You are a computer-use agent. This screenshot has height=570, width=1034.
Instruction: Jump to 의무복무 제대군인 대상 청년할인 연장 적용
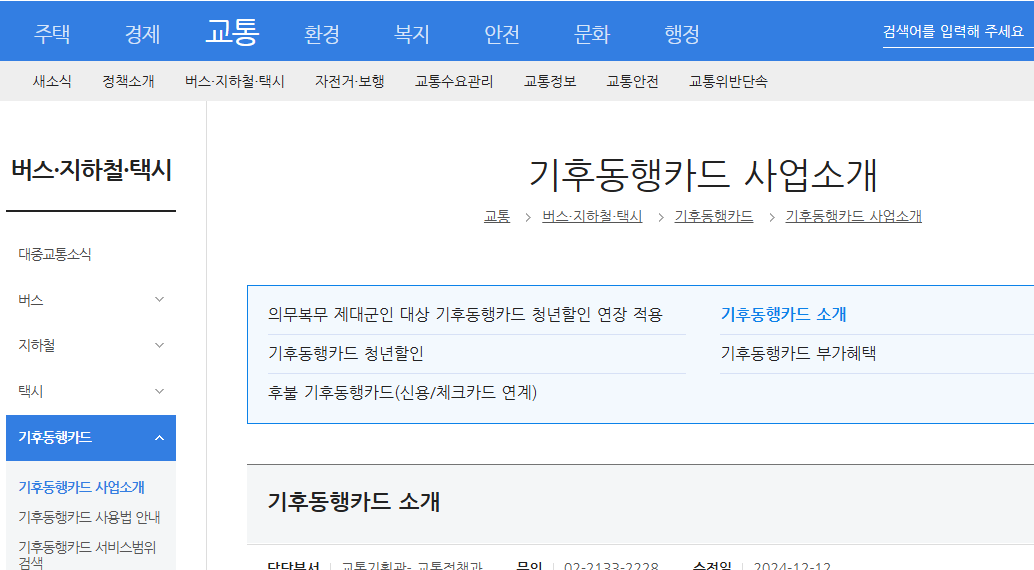pyautogui.click(x=465, y=315)
